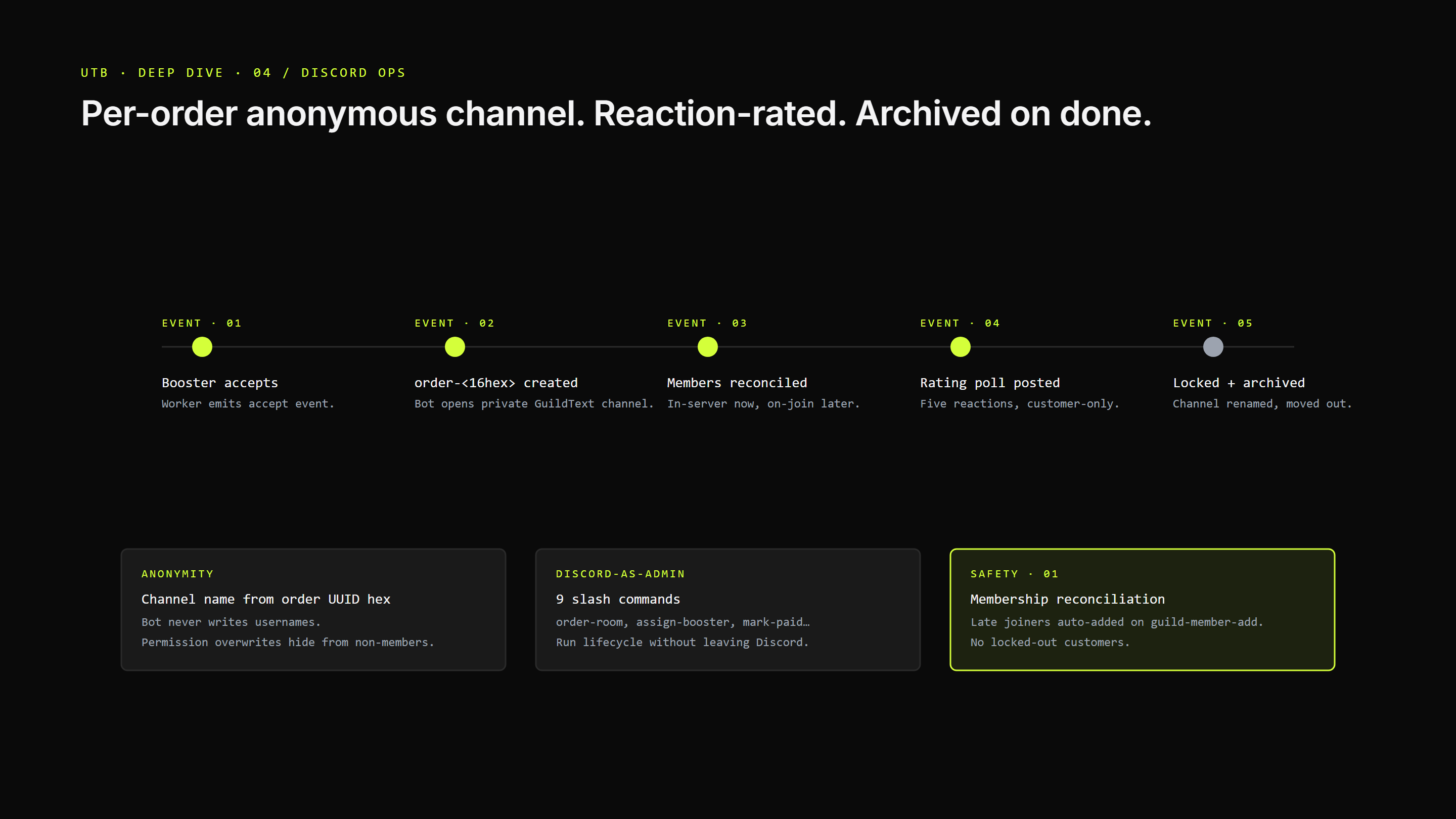The height and width of the screenshot is (819, 1456).
Task: Click 'Late joiners auto-added on guild-member-add.' line
Action: click(1117, 622)
